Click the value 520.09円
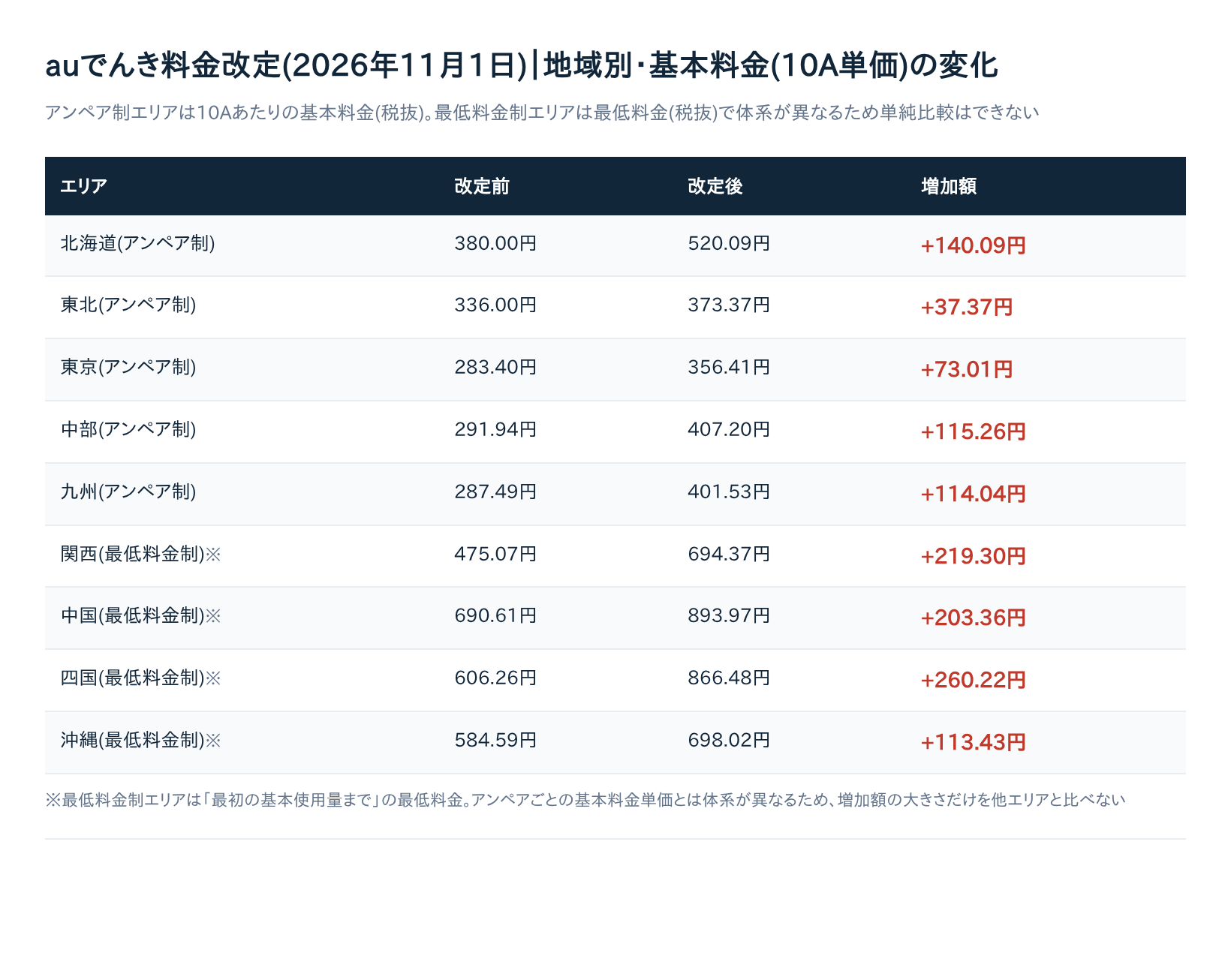Image resolution: width=1231 pixels, height=980 pixels. (729, 243)
